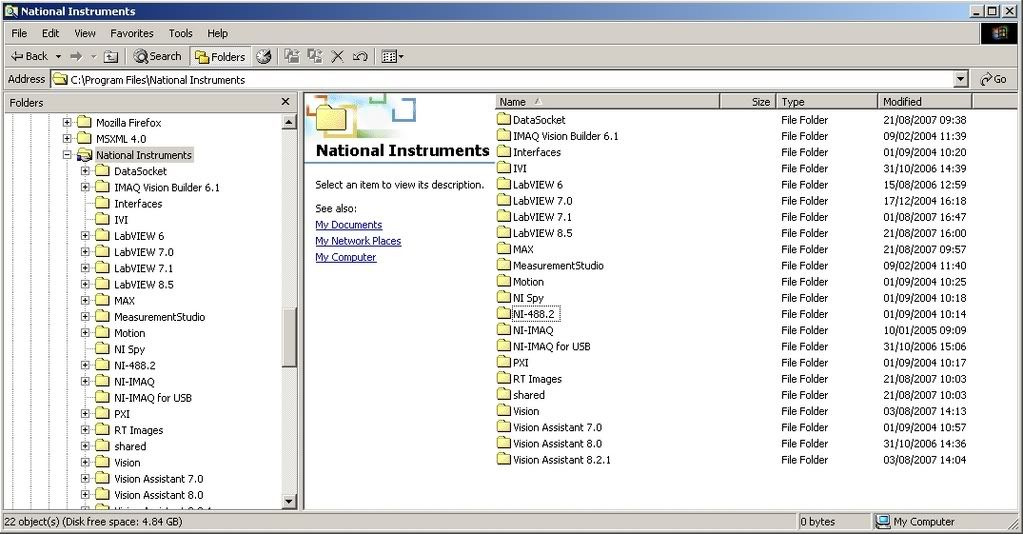Viewport: 1023px width, 534px height.
Task: Select the LabVIEW 7.0 folder icon in list
Action: click(x=503, y=200)
